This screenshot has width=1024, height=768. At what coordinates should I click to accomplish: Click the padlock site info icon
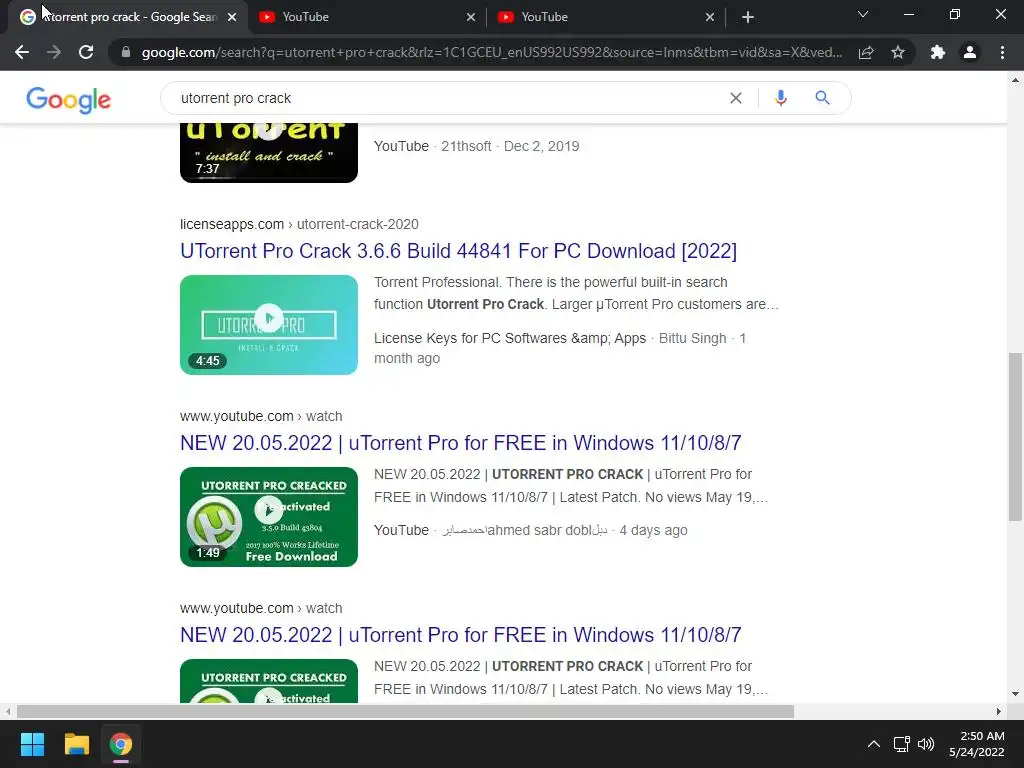pos(126,52)
